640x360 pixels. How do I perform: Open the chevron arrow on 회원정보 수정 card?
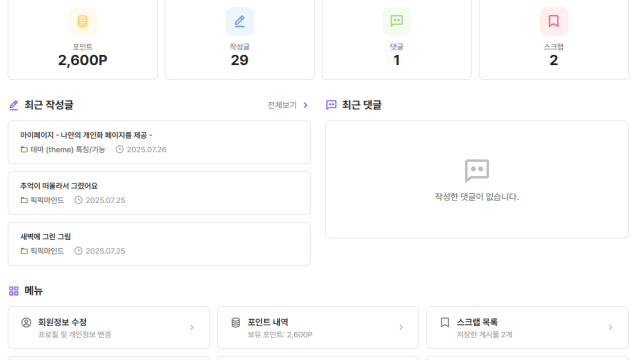[192, 327]
